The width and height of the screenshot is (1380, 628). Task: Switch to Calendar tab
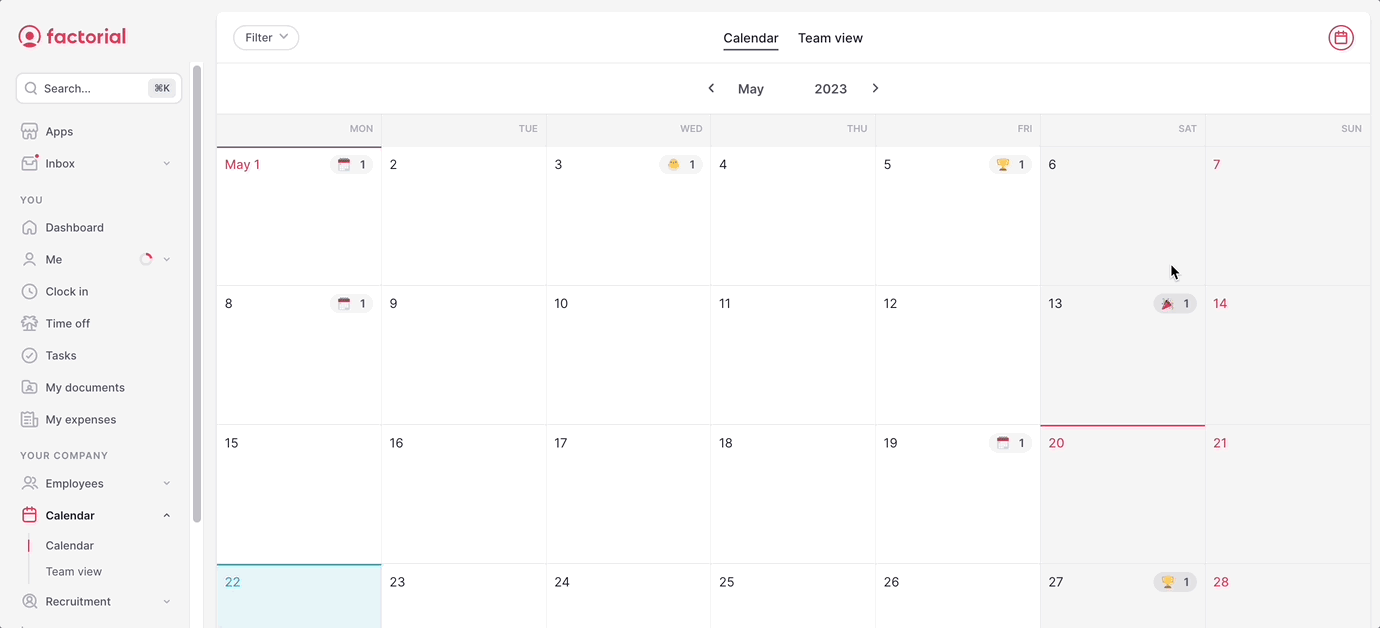pyautogui.click(x=750, y=38)
